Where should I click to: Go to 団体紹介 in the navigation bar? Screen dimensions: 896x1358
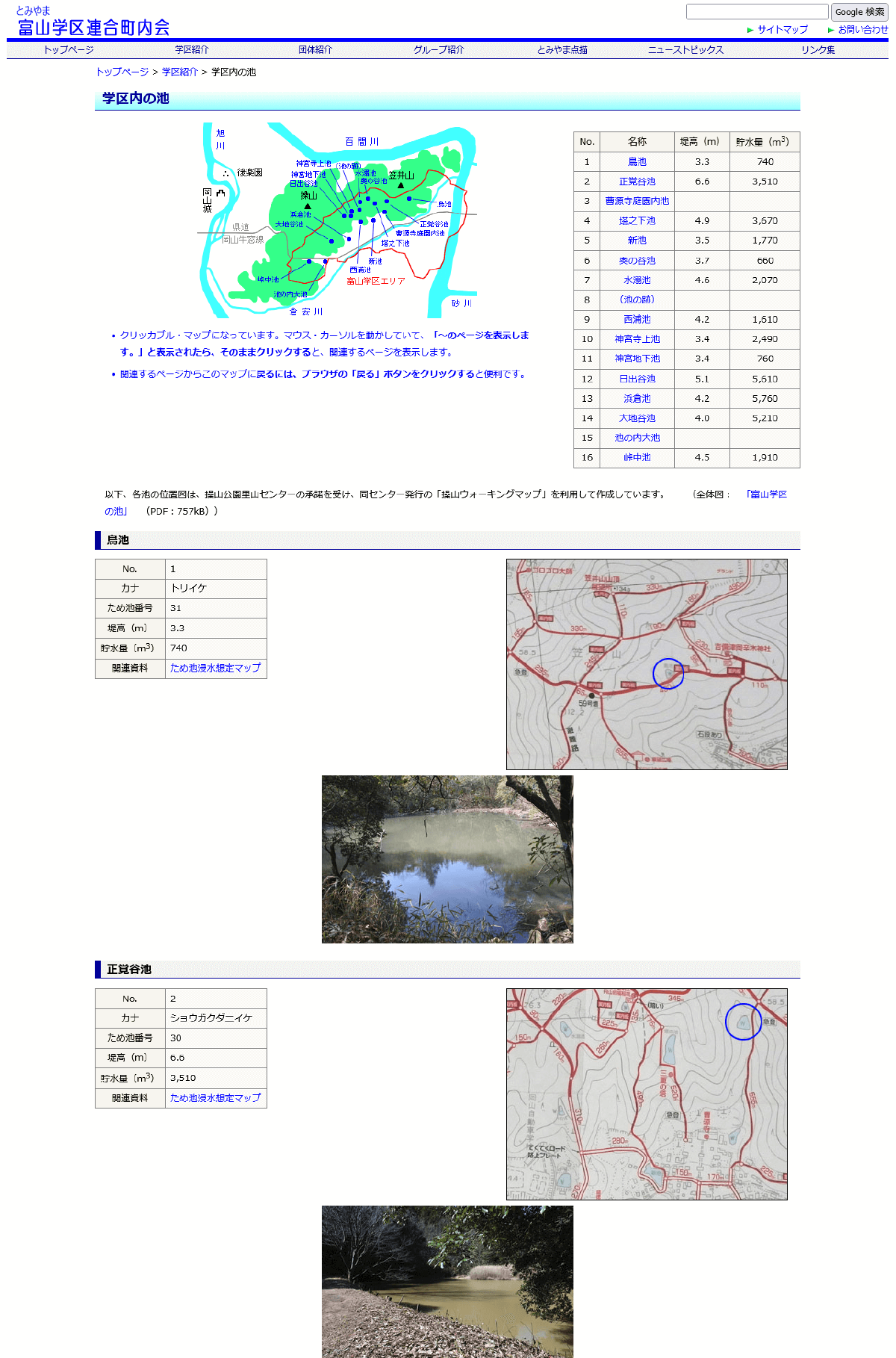click(315, 50)
